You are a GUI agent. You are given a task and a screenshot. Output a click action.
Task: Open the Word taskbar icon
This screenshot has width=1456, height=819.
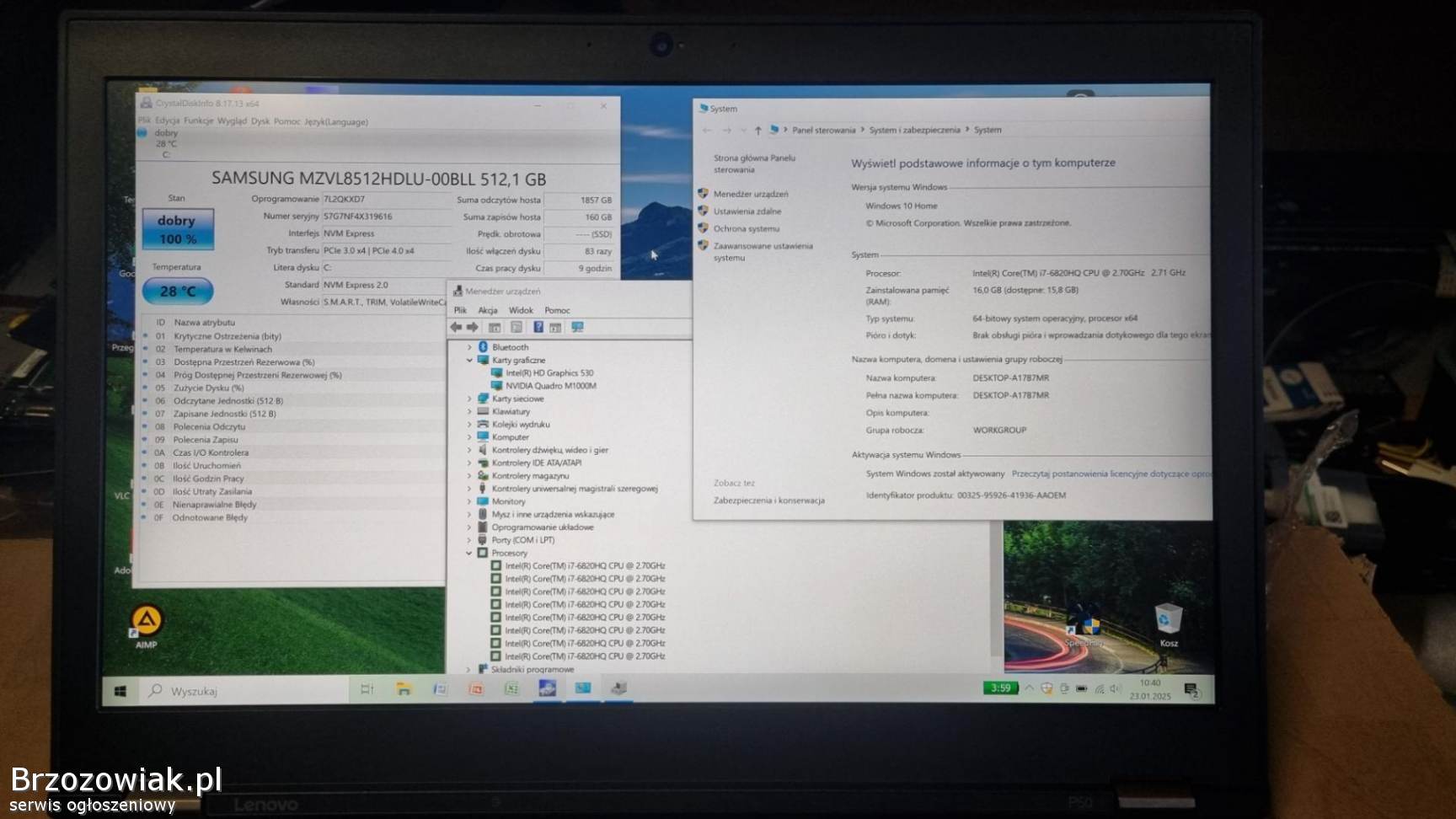click(440, 689)
